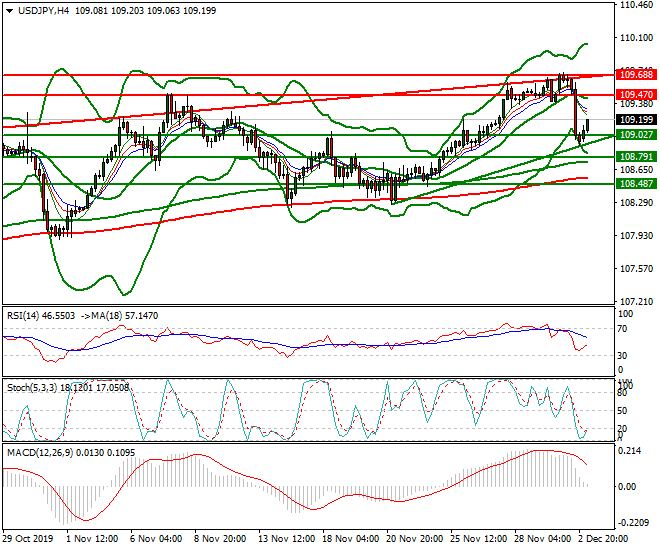Click the 108.487 green level label

tap(636, 183)
